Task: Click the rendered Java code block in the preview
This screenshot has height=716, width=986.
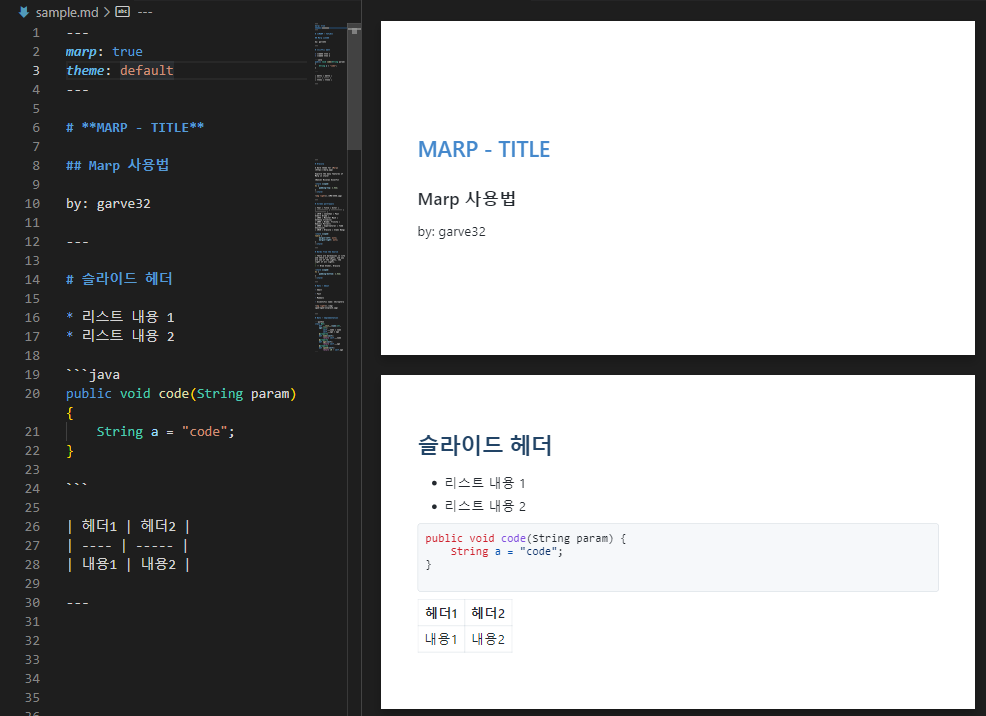Action: coord(678,558)
